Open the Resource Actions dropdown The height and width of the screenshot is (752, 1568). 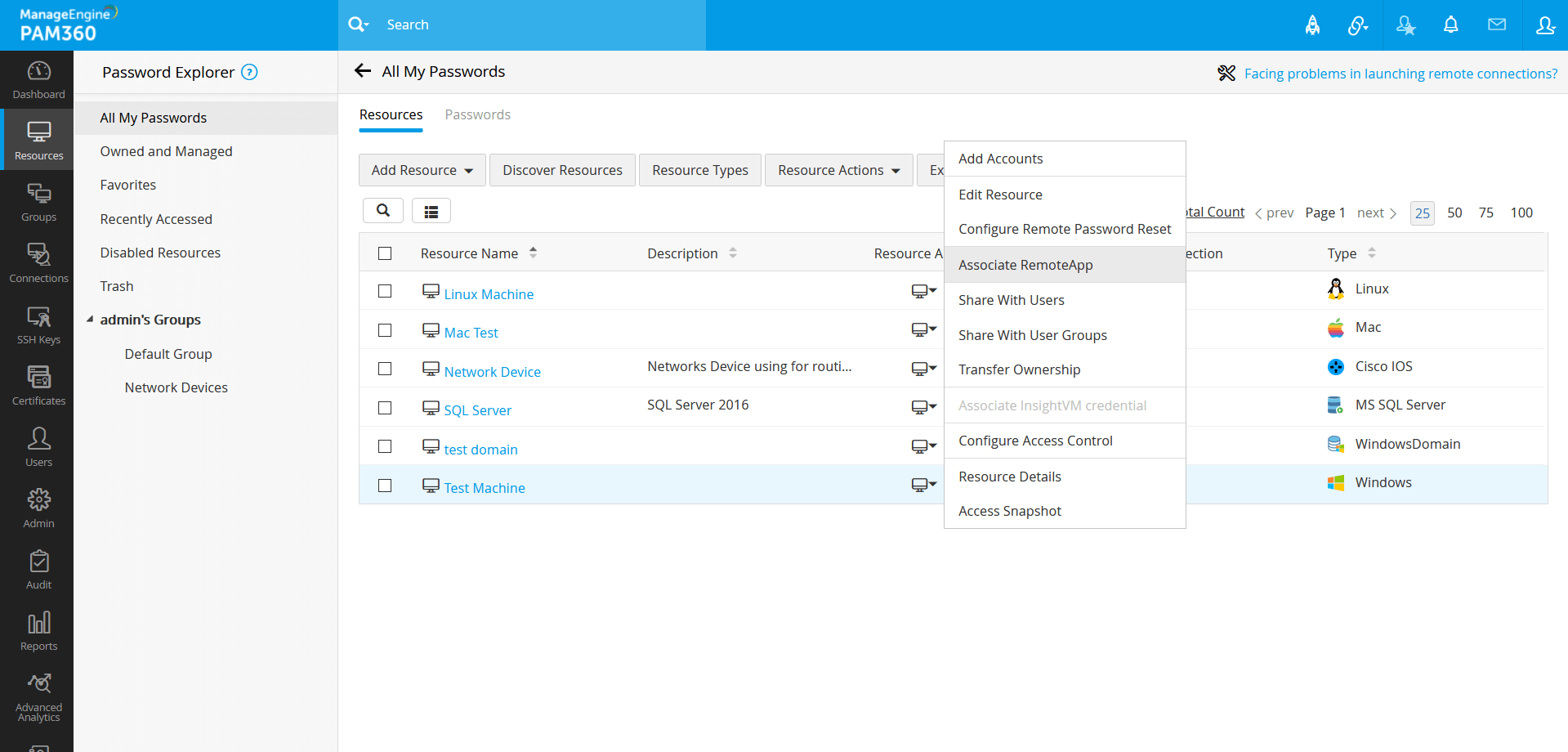838,170
